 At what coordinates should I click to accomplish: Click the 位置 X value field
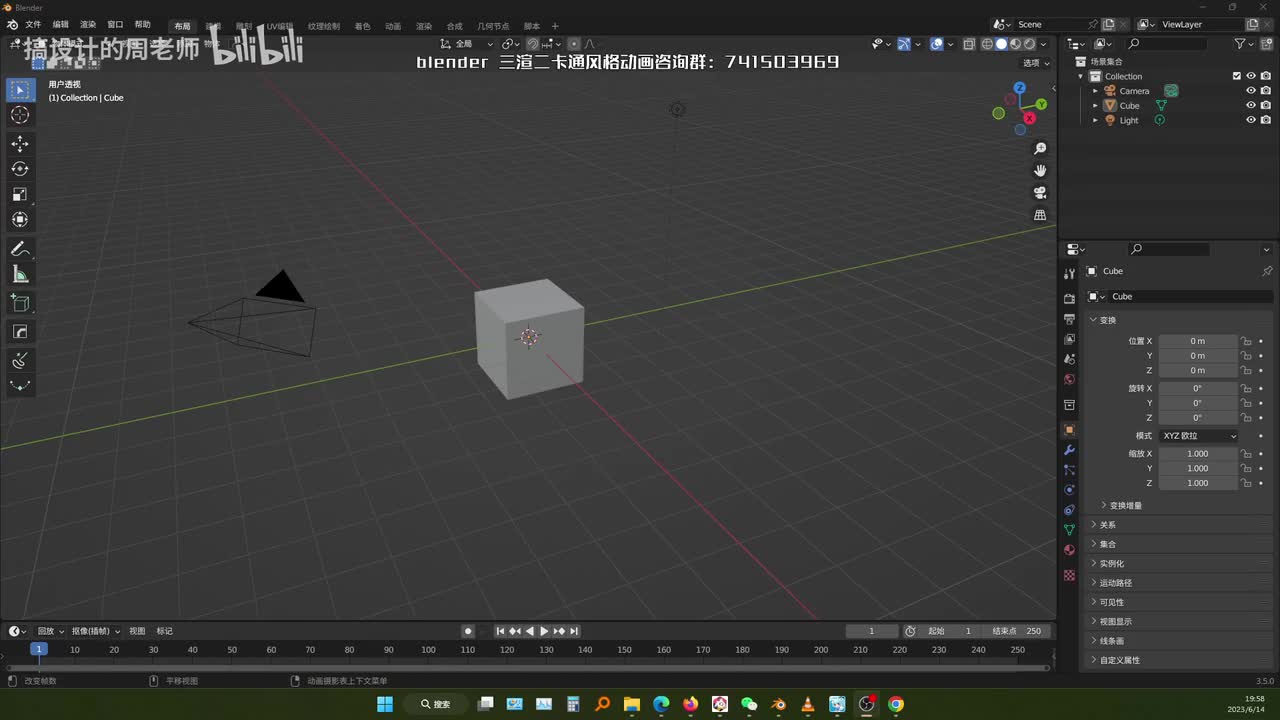(1198, 341)
